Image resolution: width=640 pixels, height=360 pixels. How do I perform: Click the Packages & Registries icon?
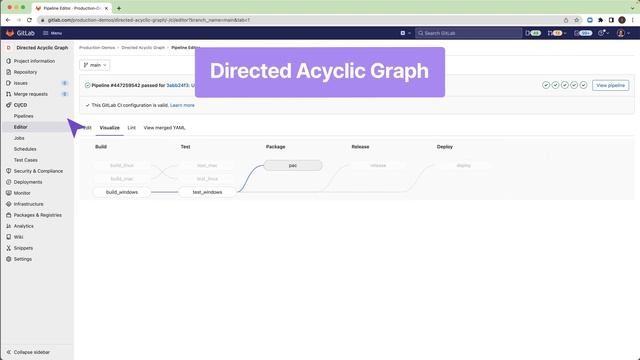9,215
